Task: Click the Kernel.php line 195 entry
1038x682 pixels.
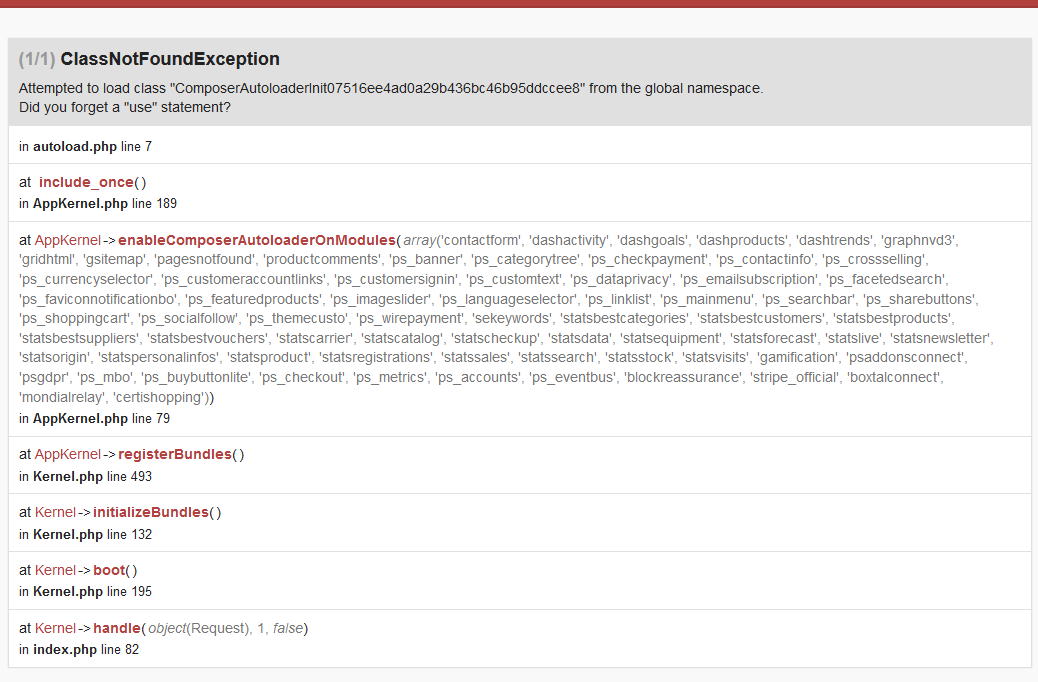Action: (x=85, y=591)
